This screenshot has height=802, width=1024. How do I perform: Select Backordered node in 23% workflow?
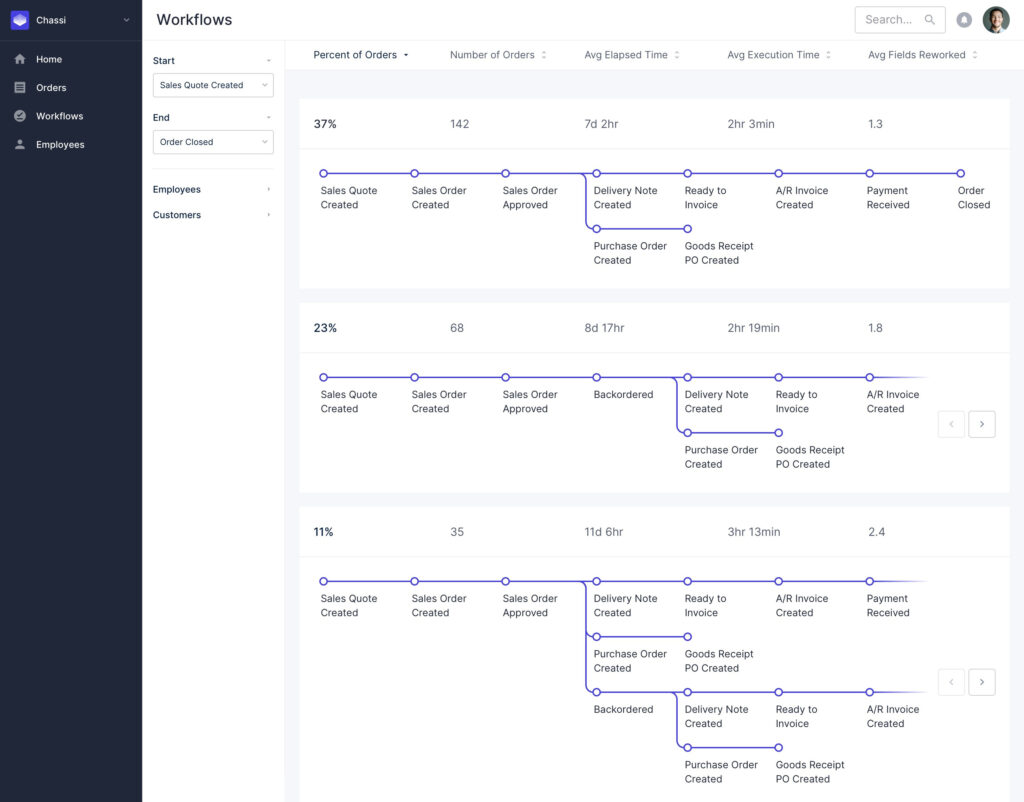(x=596, y=377)
